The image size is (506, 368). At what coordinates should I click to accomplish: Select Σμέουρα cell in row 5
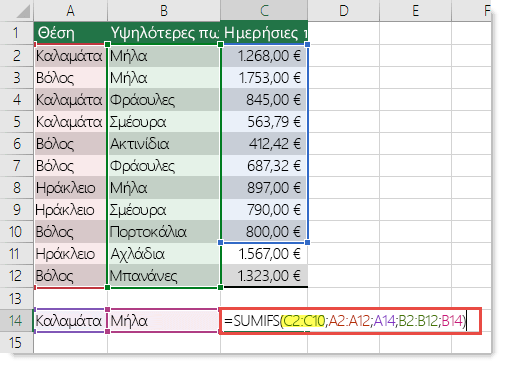[164, 122]
